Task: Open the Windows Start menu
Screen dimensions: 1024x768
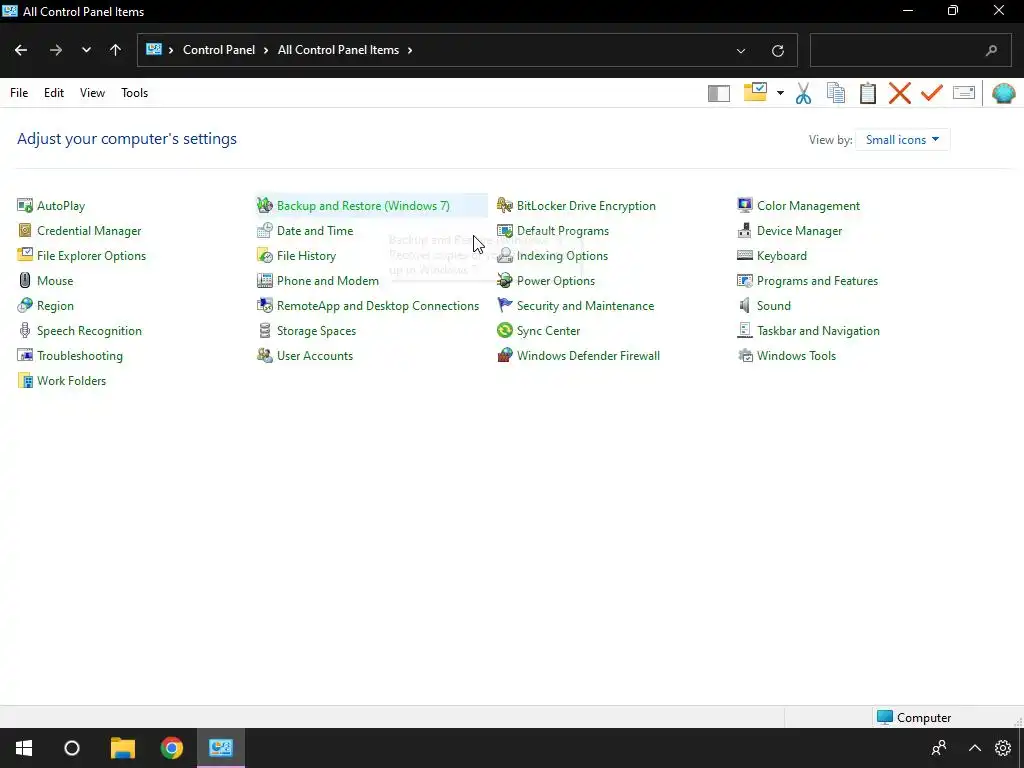Action: pos(24,748)
